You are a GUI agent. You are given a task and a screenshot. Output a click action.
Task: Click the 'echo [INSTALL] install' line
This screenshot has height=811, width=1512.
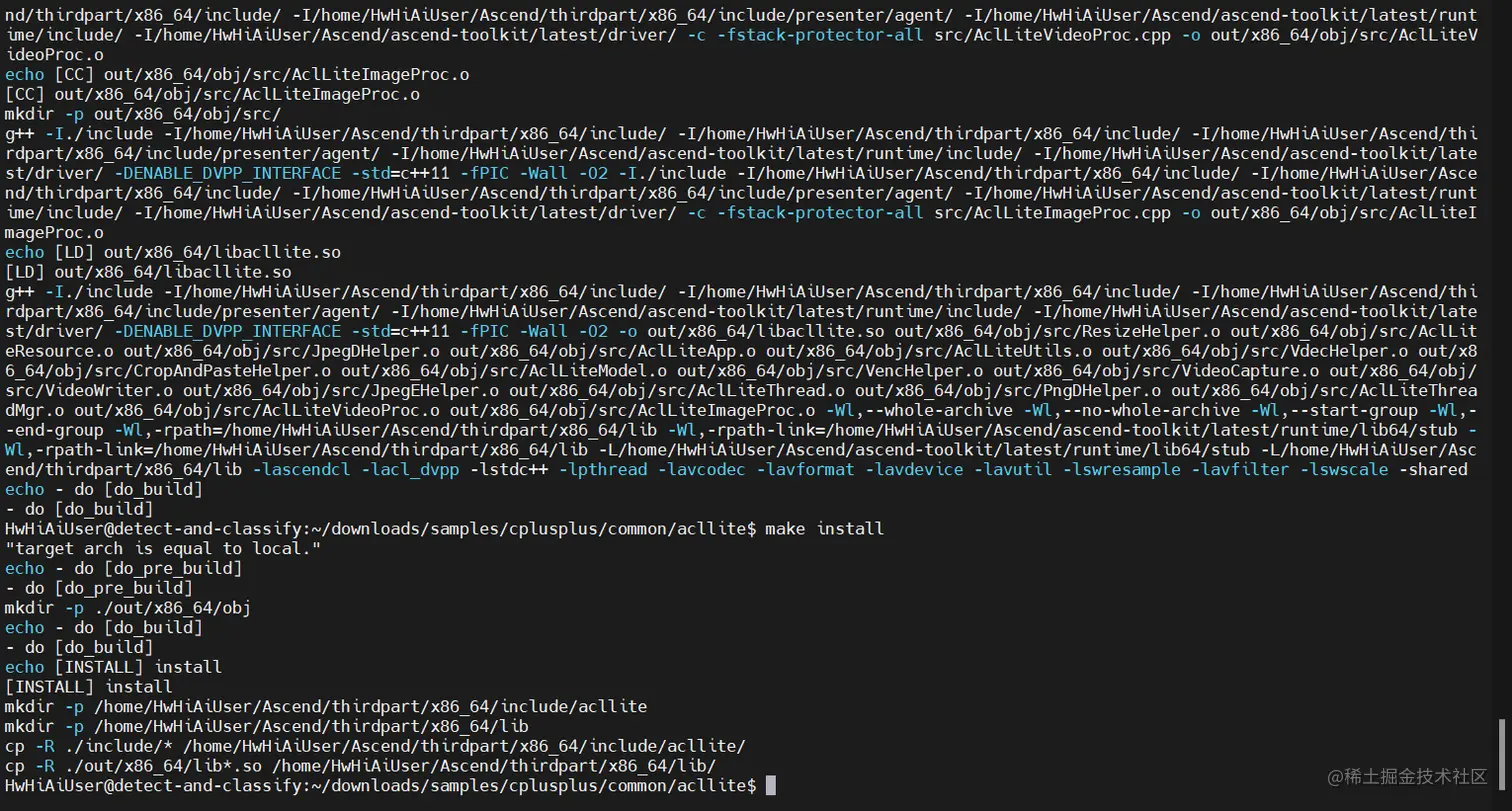(113, 667)
